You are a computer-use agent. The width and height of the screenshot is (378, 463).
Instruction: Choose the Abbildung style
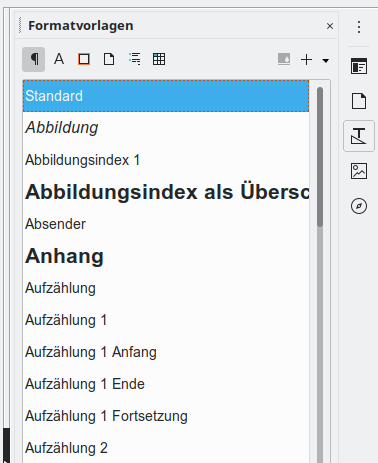[x=166, y=128]
